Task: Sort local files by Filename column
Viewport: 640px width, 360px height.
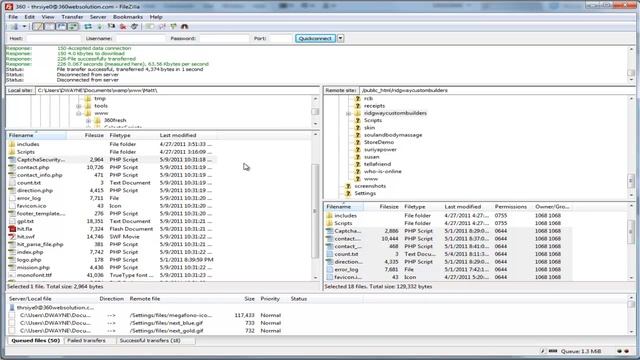Action: pyautogui.click(x=37, y=135)
